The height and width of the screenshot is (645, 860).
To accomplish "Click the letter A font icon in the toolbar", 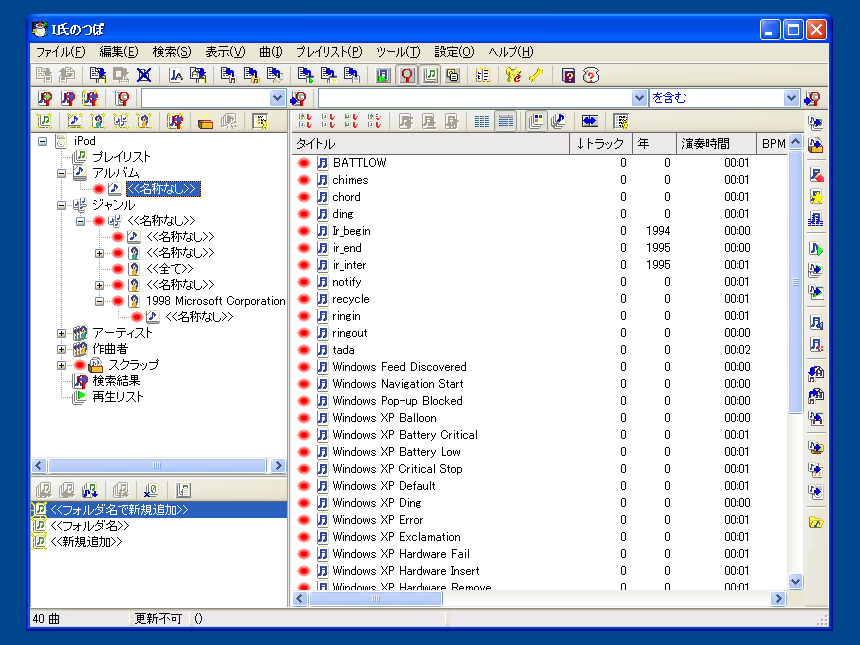I will pyautogui.click(x=176, y=75).
